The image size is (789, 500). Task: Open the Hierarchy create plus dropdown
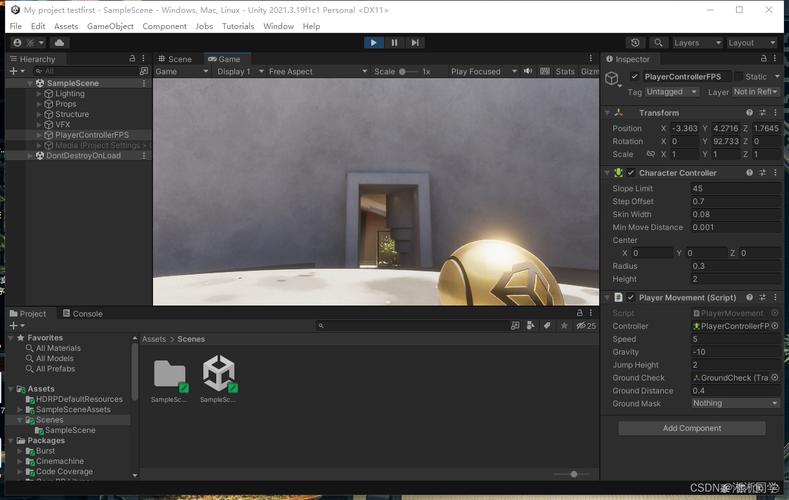[x=17, y=71]
